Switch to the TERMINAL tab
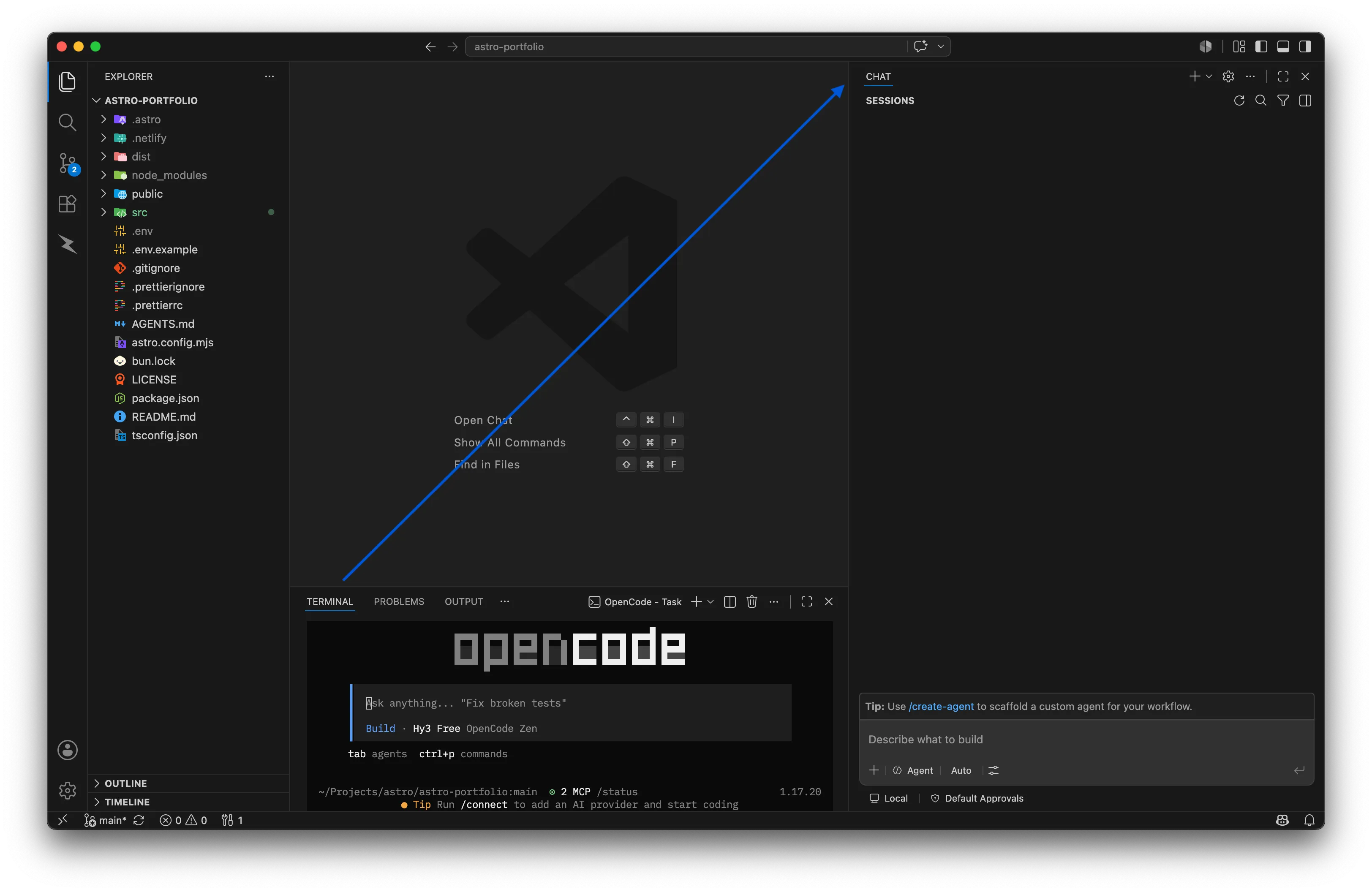This screenshot has width=1372, height=892. point(330,601)
